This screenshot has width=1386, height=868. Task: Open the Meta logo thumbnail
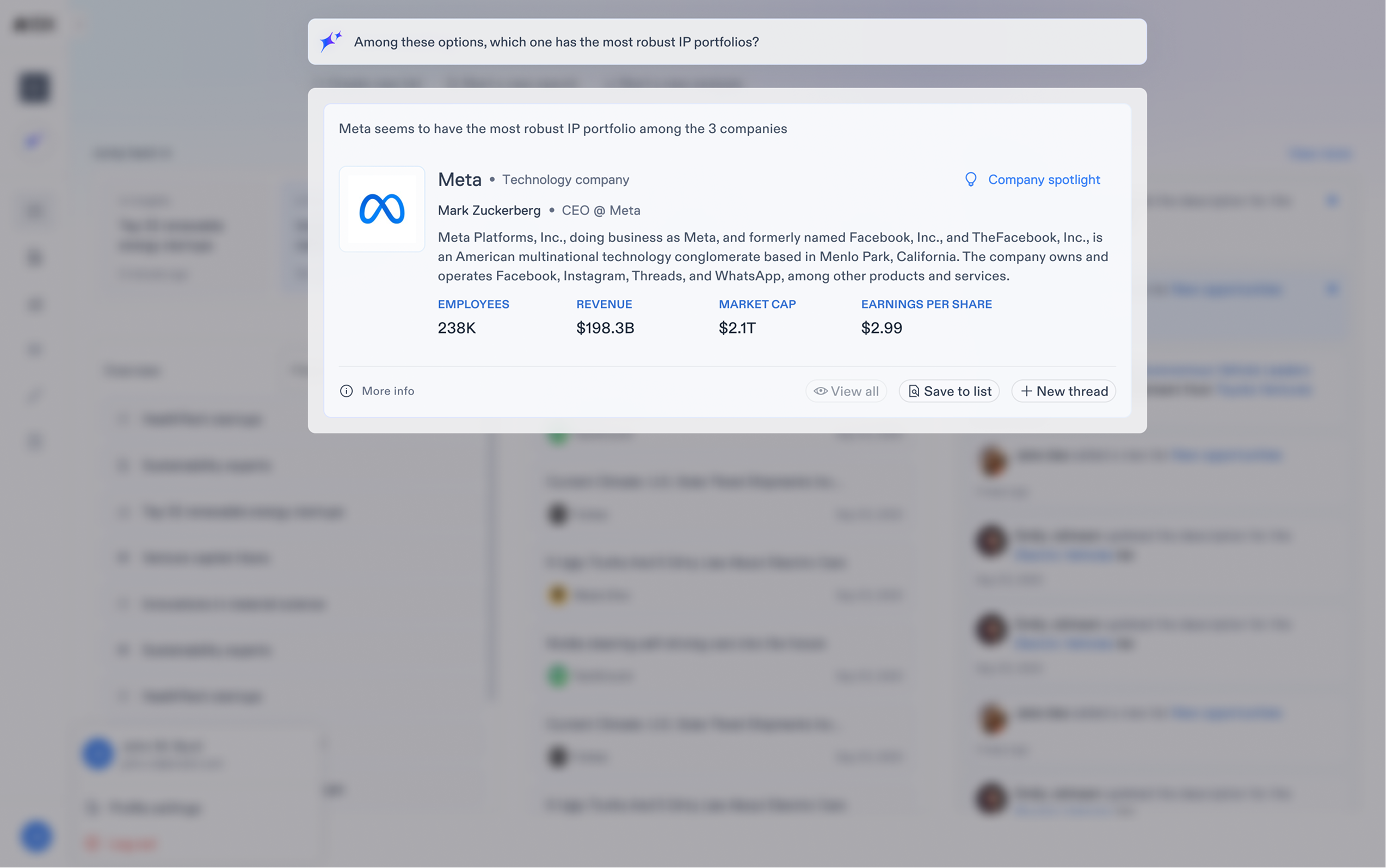[x=381, y=209]
